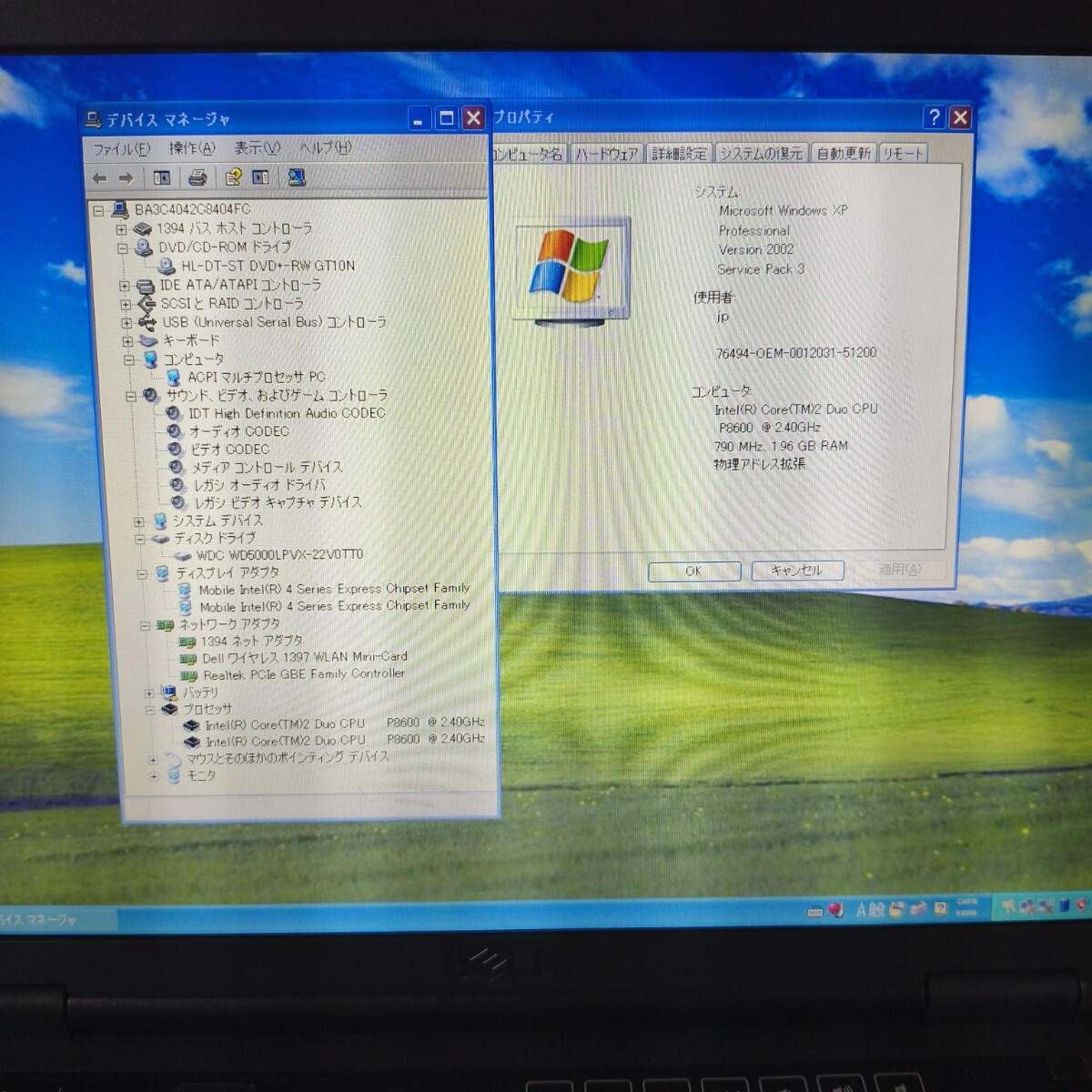The image size is (1092, 1092).
Task: Click the IME keyboard icon in language bar
Action: point(815,910)
